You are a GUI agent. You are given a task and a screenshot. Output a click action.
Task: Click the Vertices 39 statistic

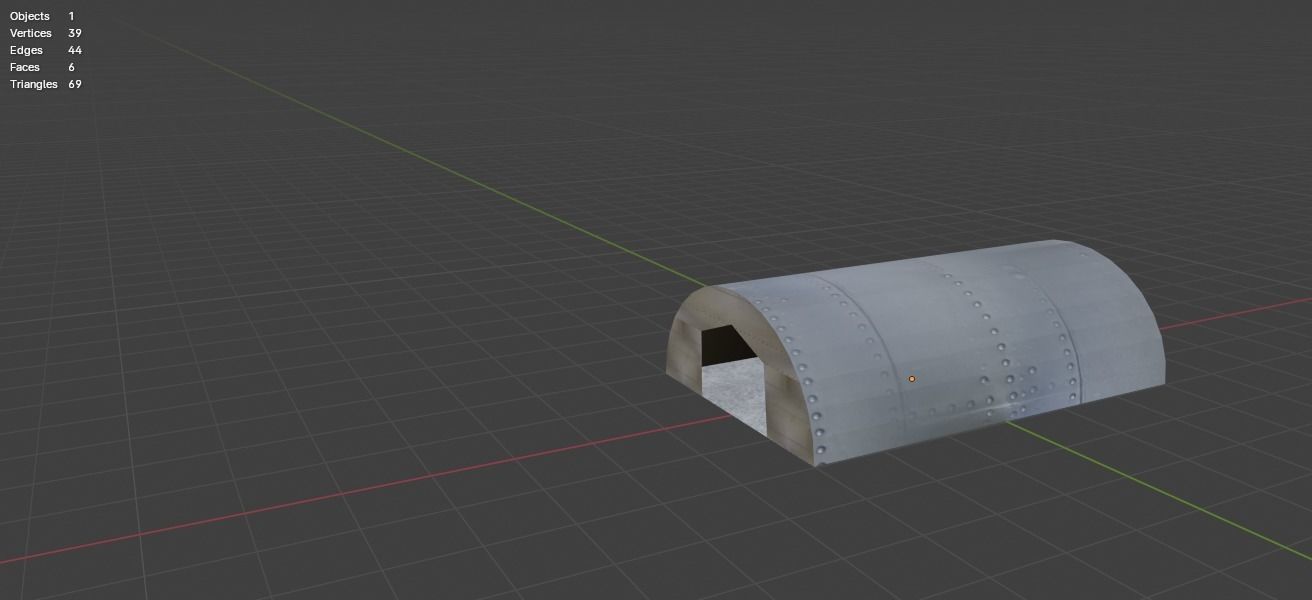[x=46, y=33]
